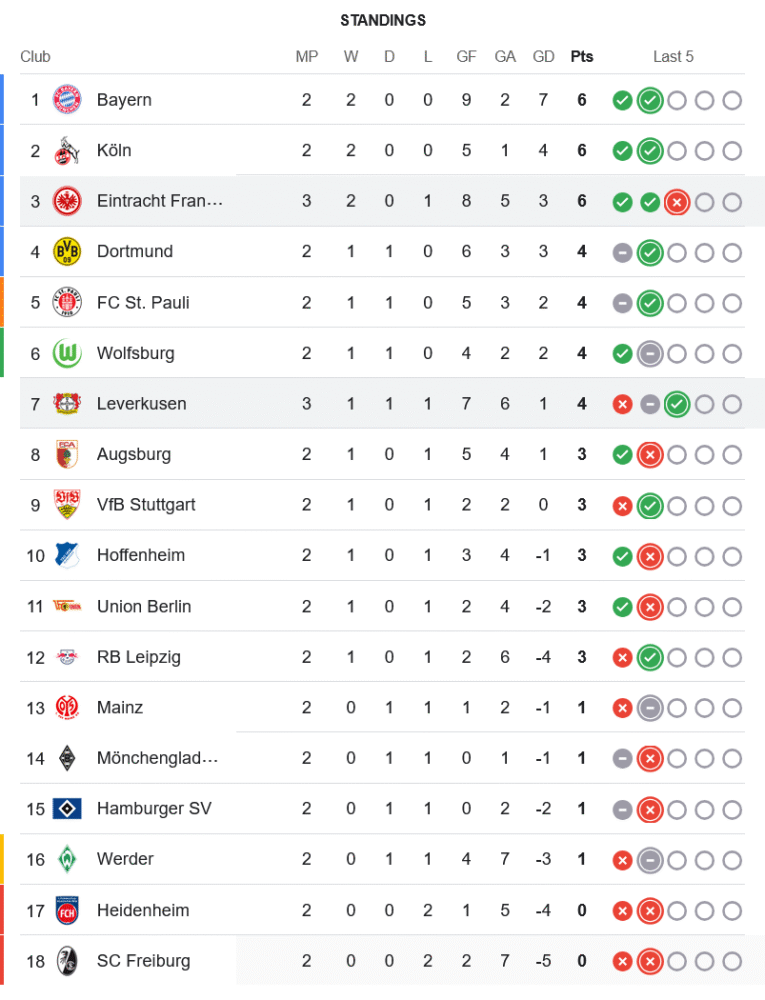
Task: Sort standings by the Pts column header
Action: tap(582, 57)
